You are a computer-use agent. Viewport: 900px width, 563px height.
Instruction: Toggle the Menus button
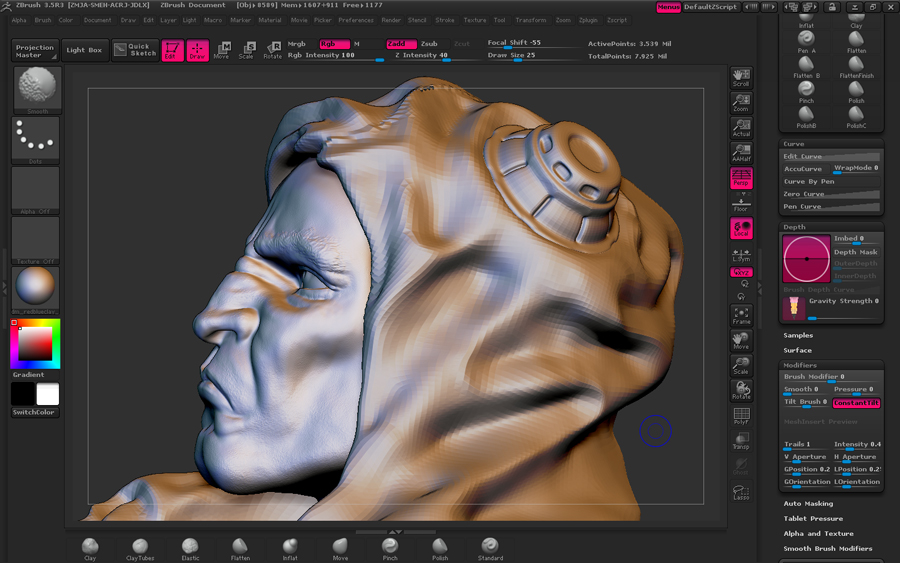click(668, 7)
